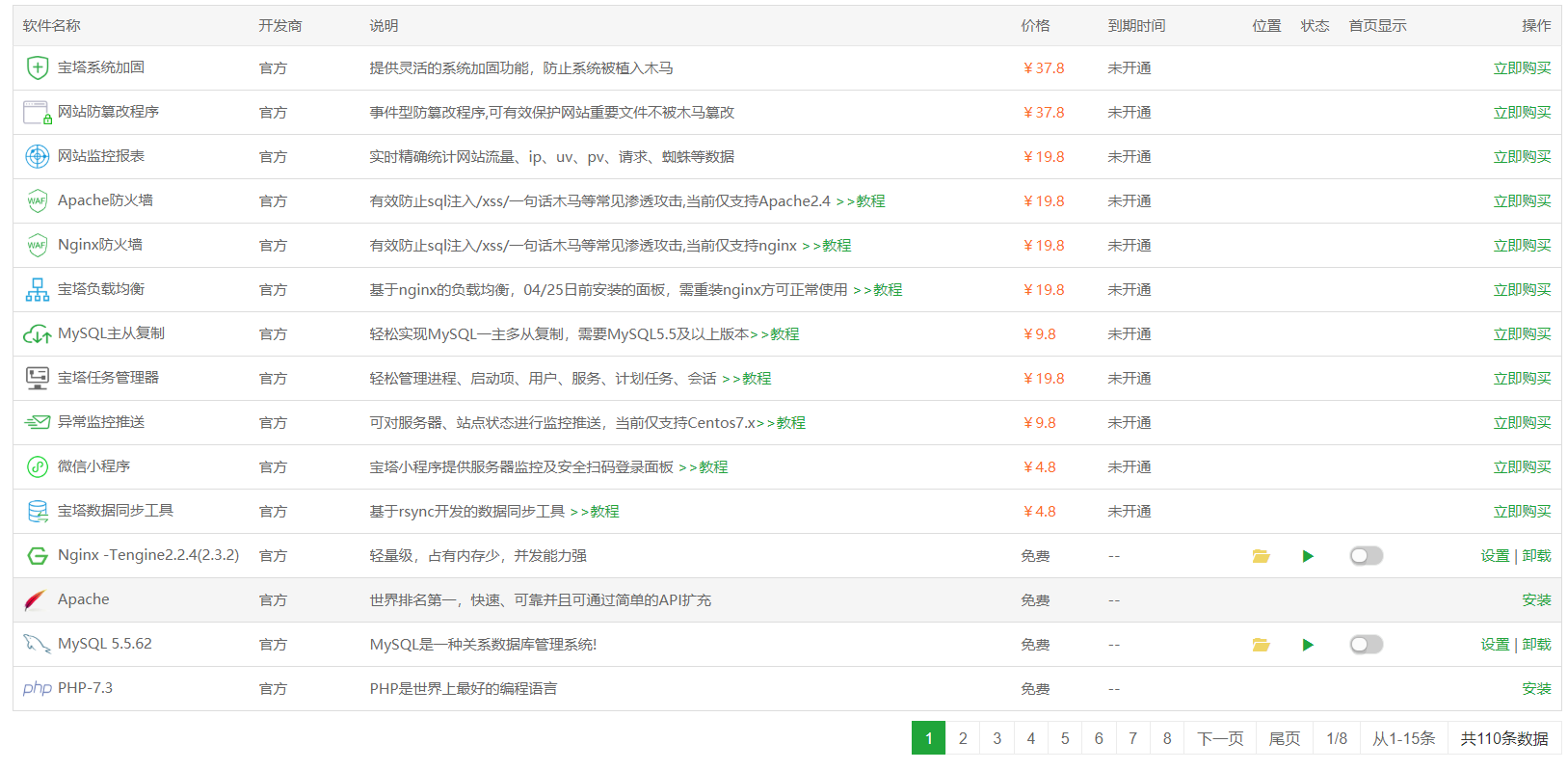Click the Apache feather icon
Image resolution: width=1568 pixels, height=770 pixels.
point(35,600)
